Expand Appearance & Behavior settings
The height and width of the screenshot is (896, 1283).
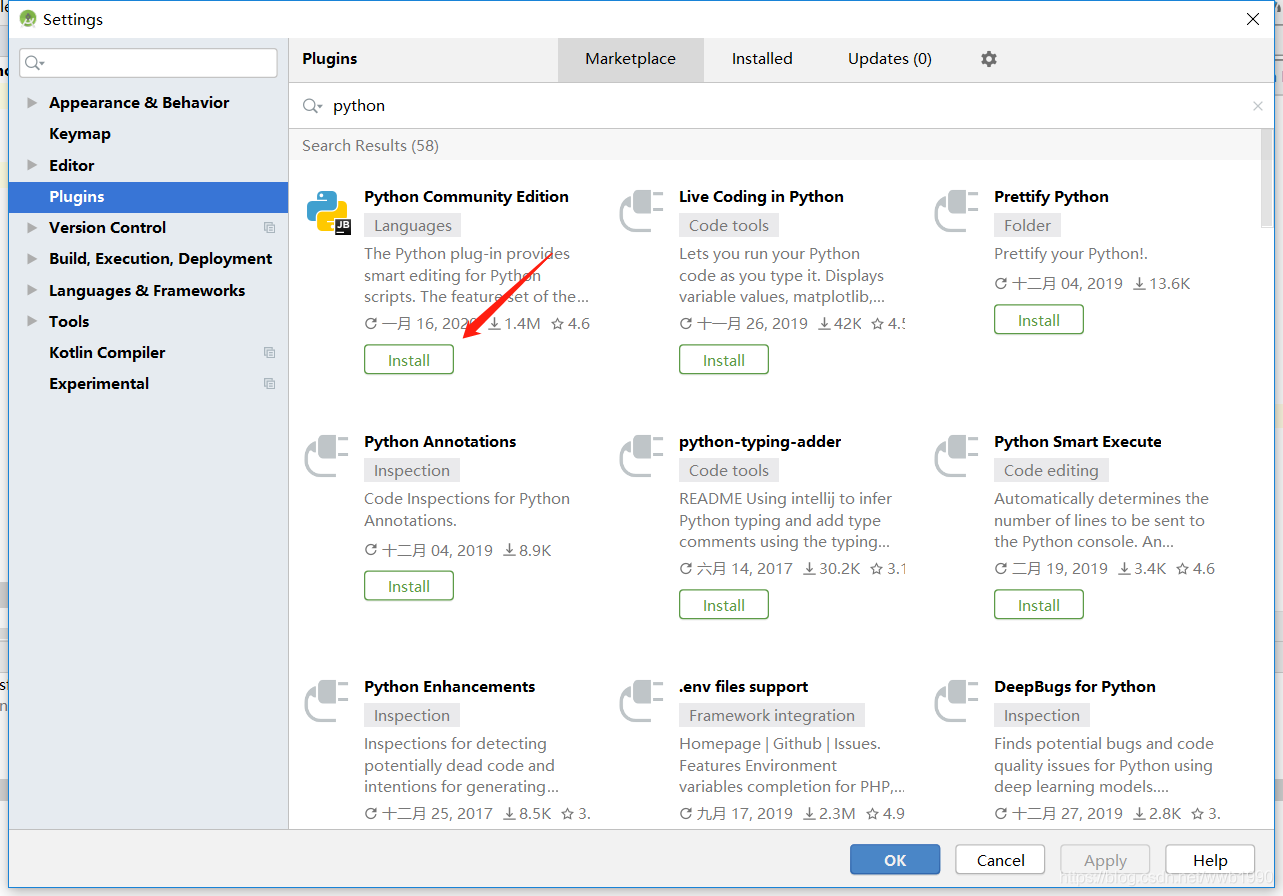coord(32,103)
